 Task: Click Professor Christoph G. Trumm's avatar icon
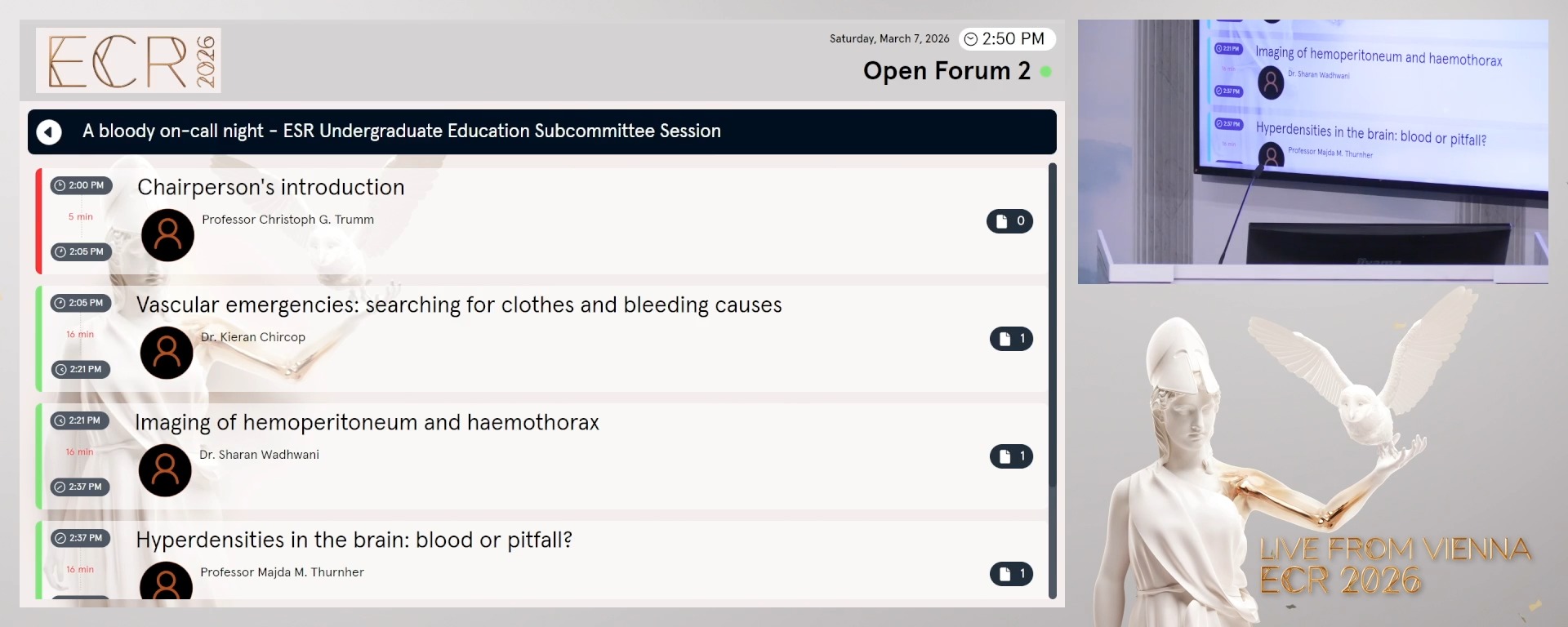167,235
